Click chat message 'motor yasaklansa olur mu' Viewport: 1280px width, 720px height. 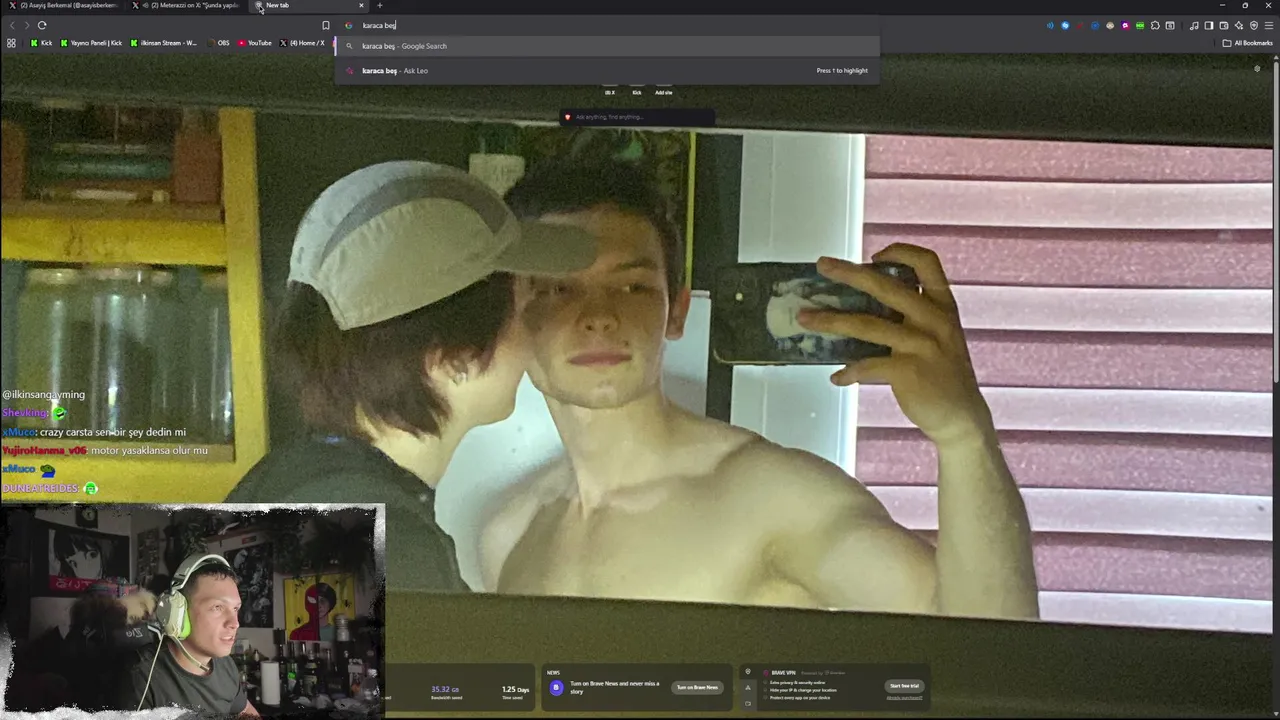[x=147, y=451]
